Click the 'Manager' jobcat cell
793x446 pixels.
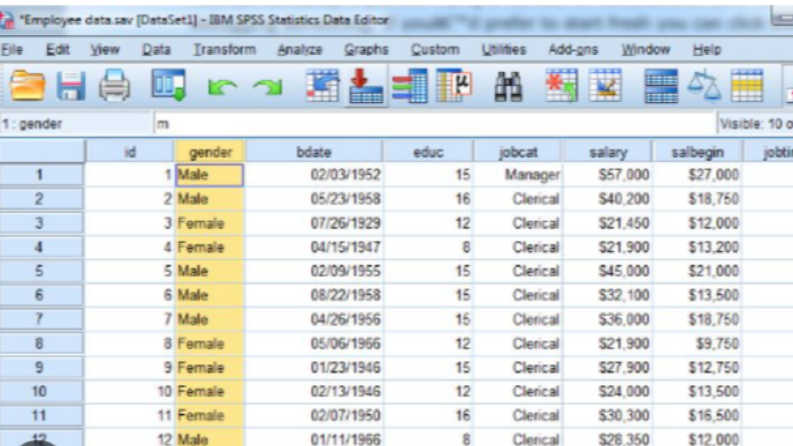tap(518, 175)
